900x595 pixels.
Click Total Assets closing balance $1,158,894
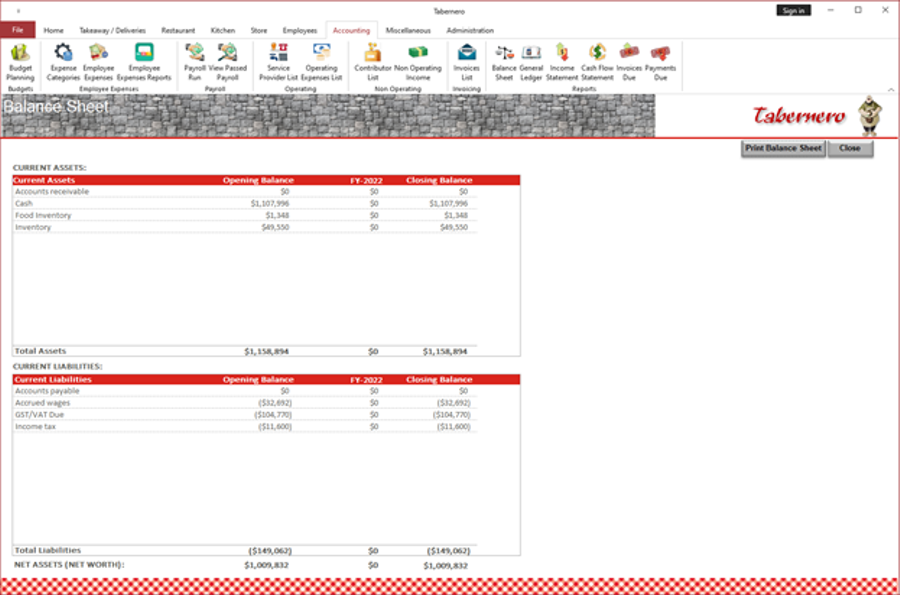pos(445,351)
